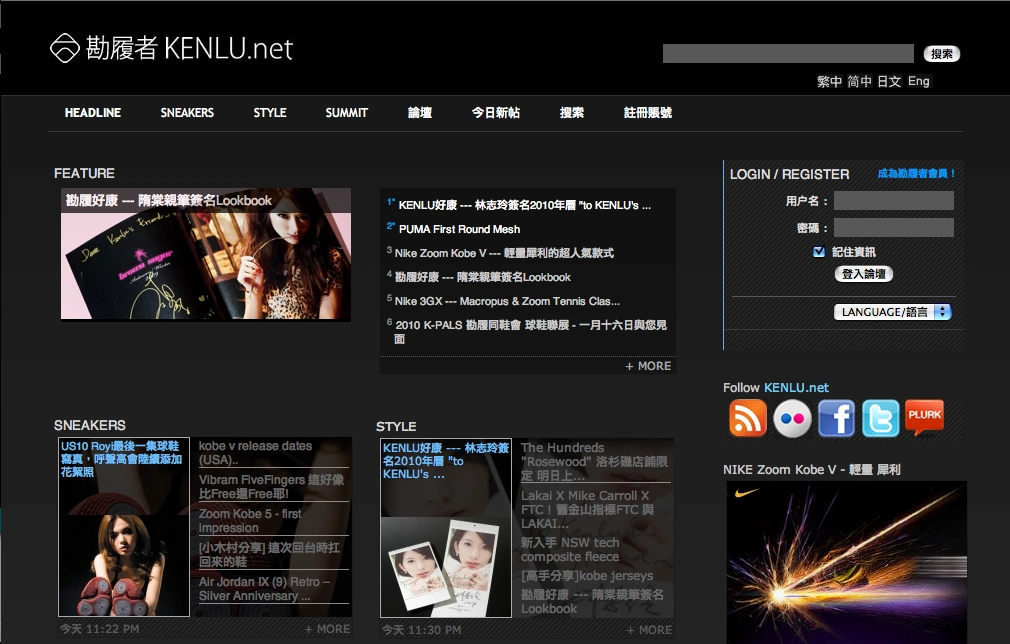Click the 密碼 password field
The image size is (1010, 644).
tap(894, 227)
